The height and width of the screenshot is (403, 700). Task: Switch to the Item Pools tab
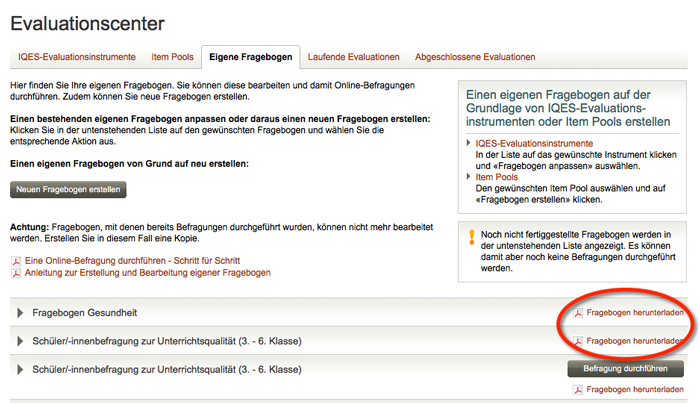172,57
